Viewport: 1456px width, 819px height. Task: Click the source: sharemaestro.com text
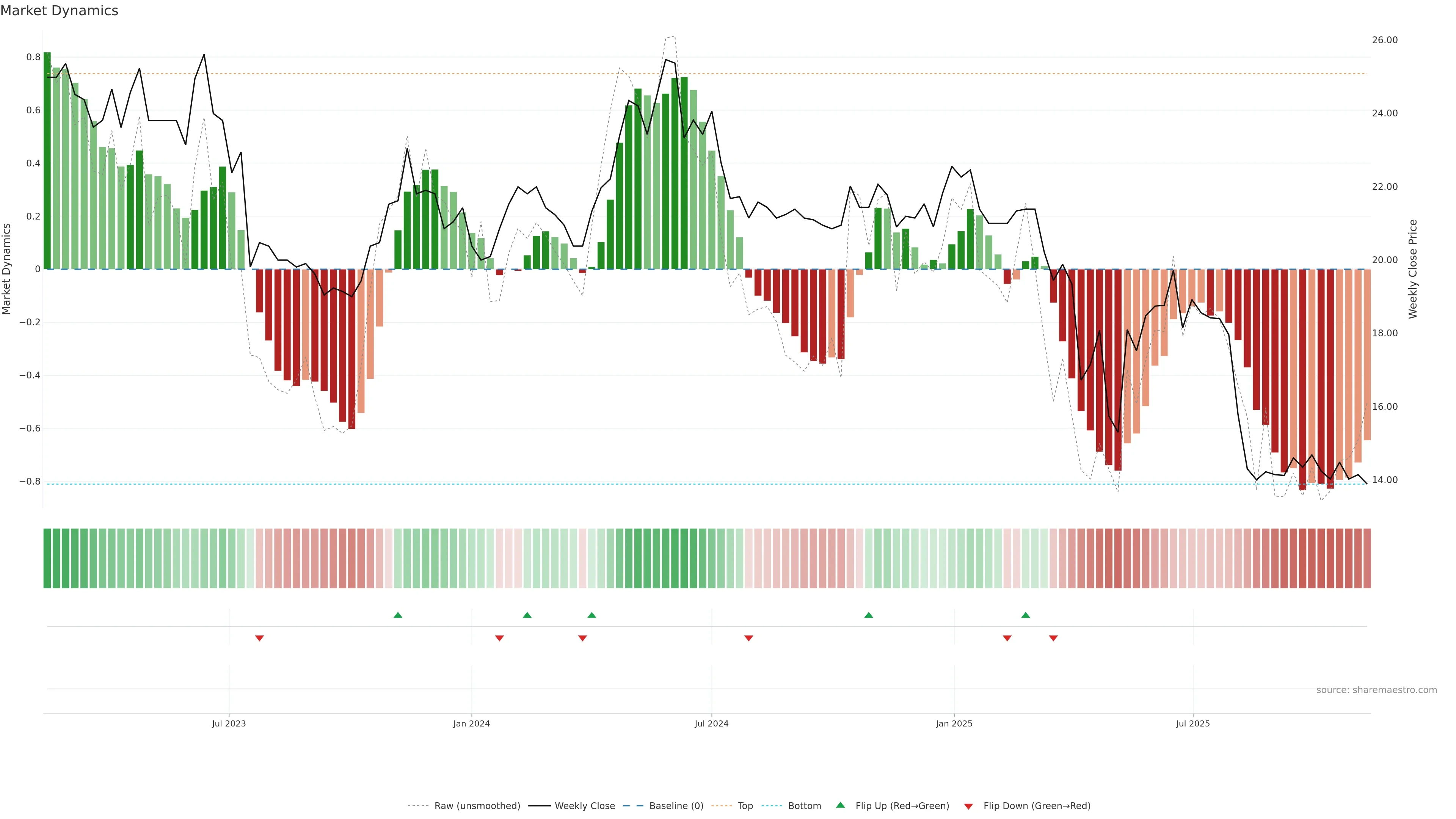click(1376, 690)
